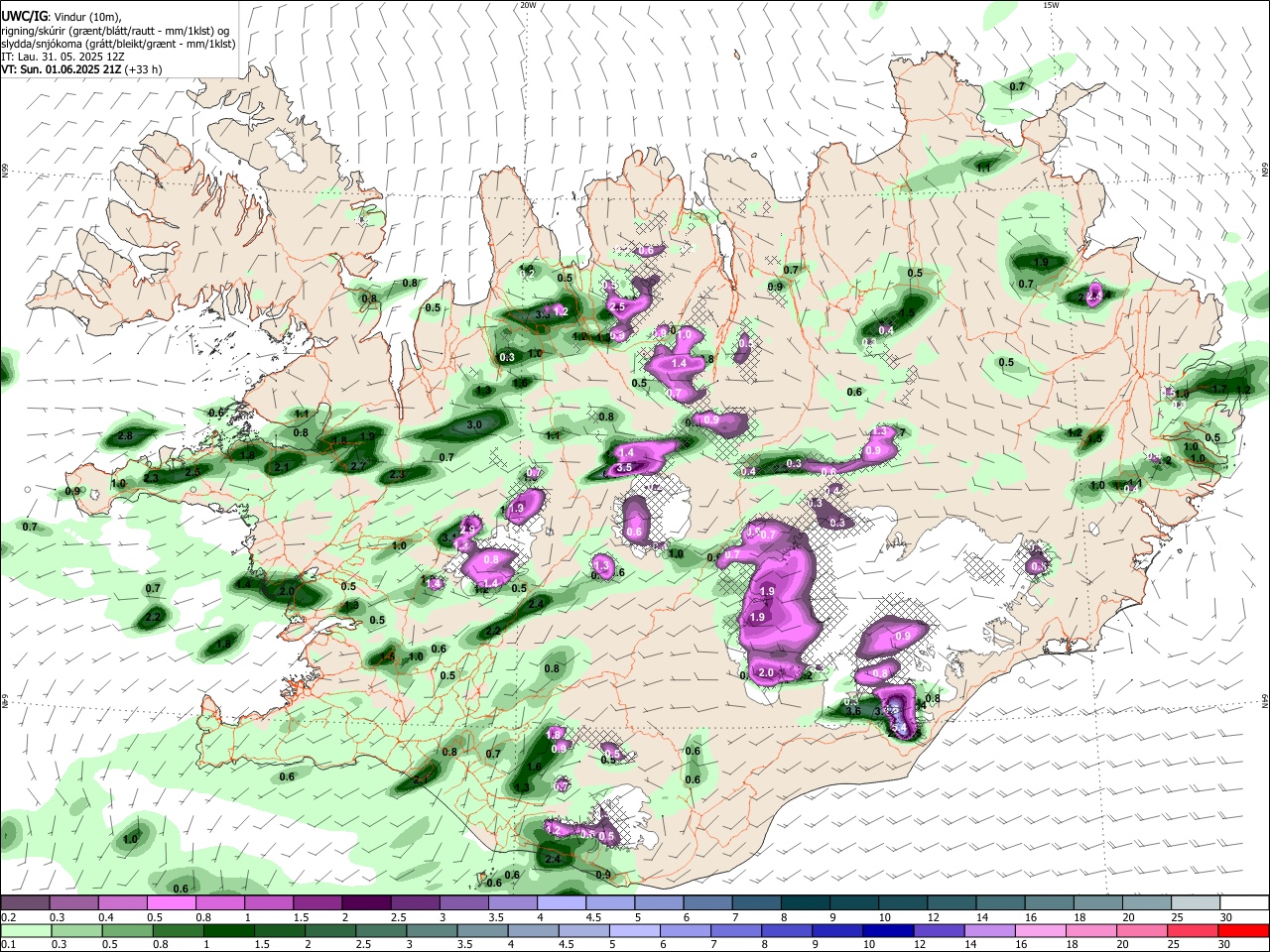
Task: Pick the upper scale swatch between 12 and 14
Action: pos(952,903)
